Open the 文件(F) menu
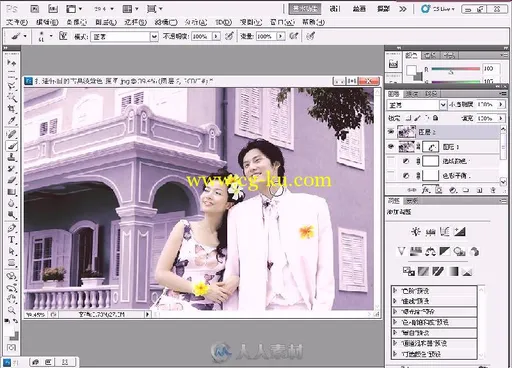This screenshot has height=368, width=512. tap(17, 22)
